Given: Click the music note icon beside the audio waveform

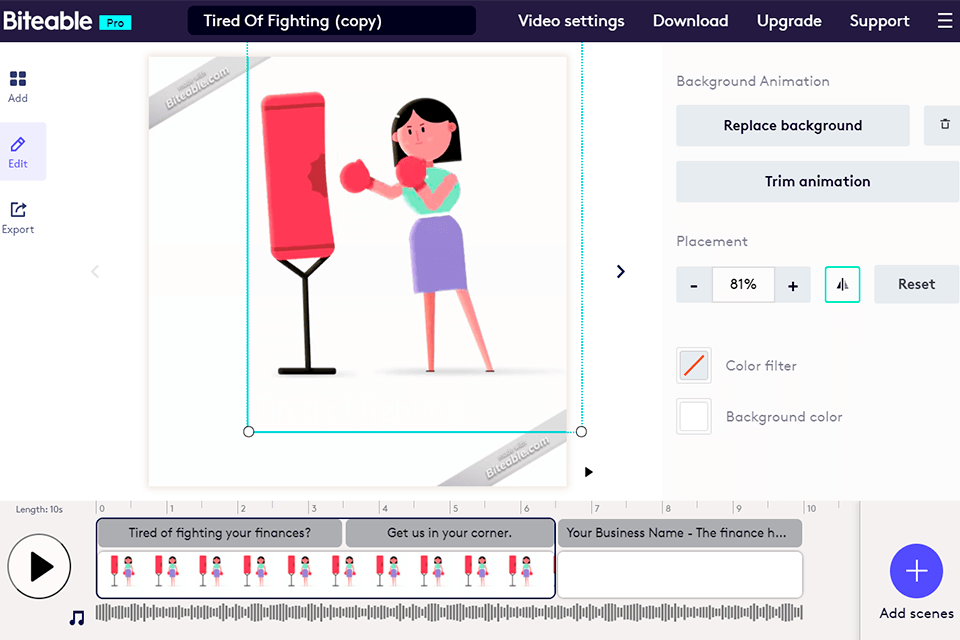Looking at the screenshot, I should tap(77, 617).
